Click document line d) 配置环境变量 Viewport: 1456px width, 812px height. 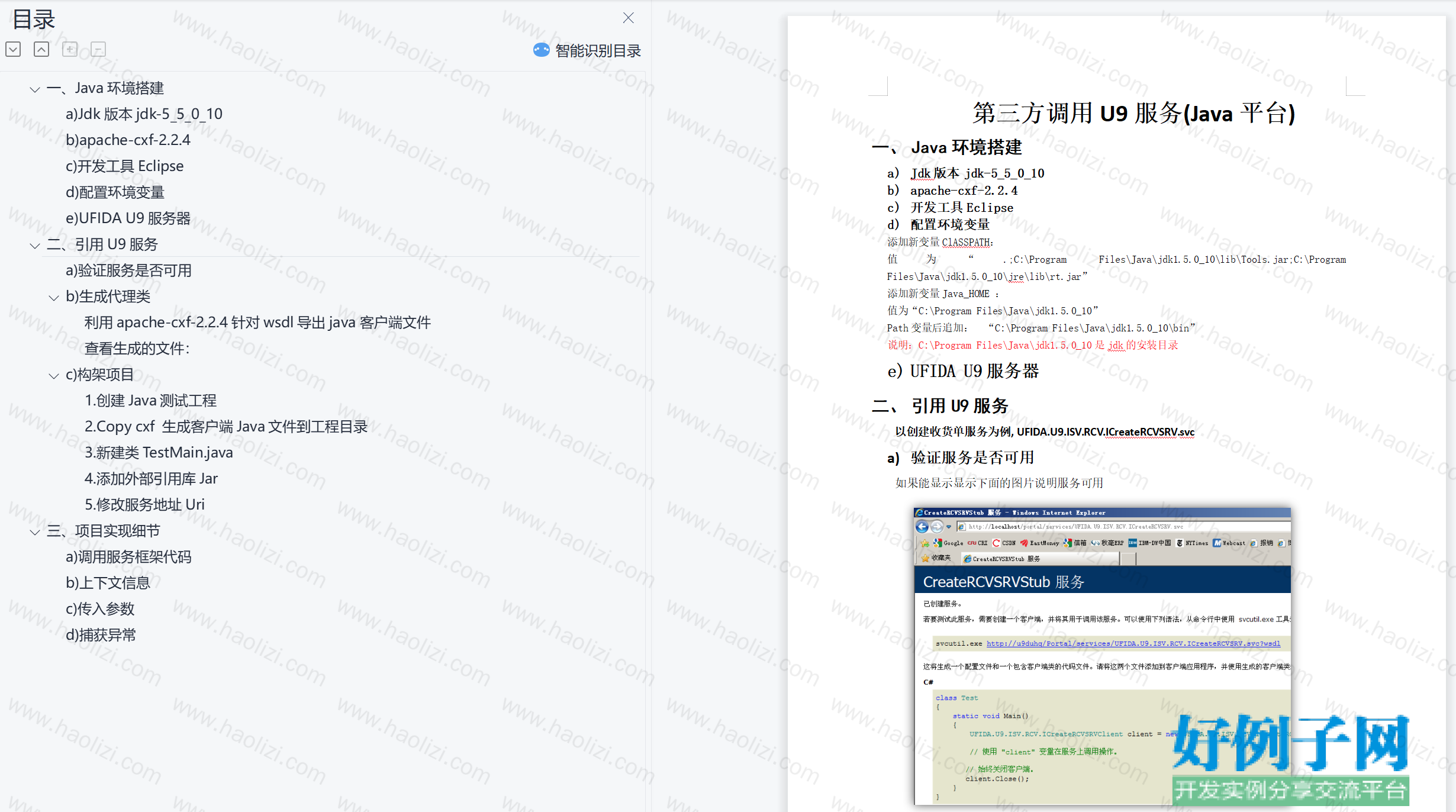click(938, 225)
